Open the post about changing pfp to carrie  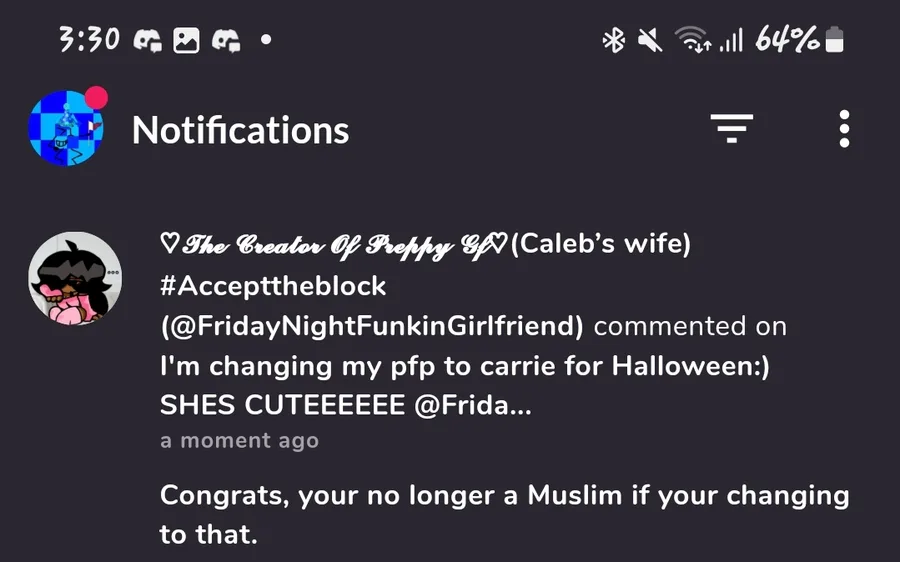[x=465, y=366]
